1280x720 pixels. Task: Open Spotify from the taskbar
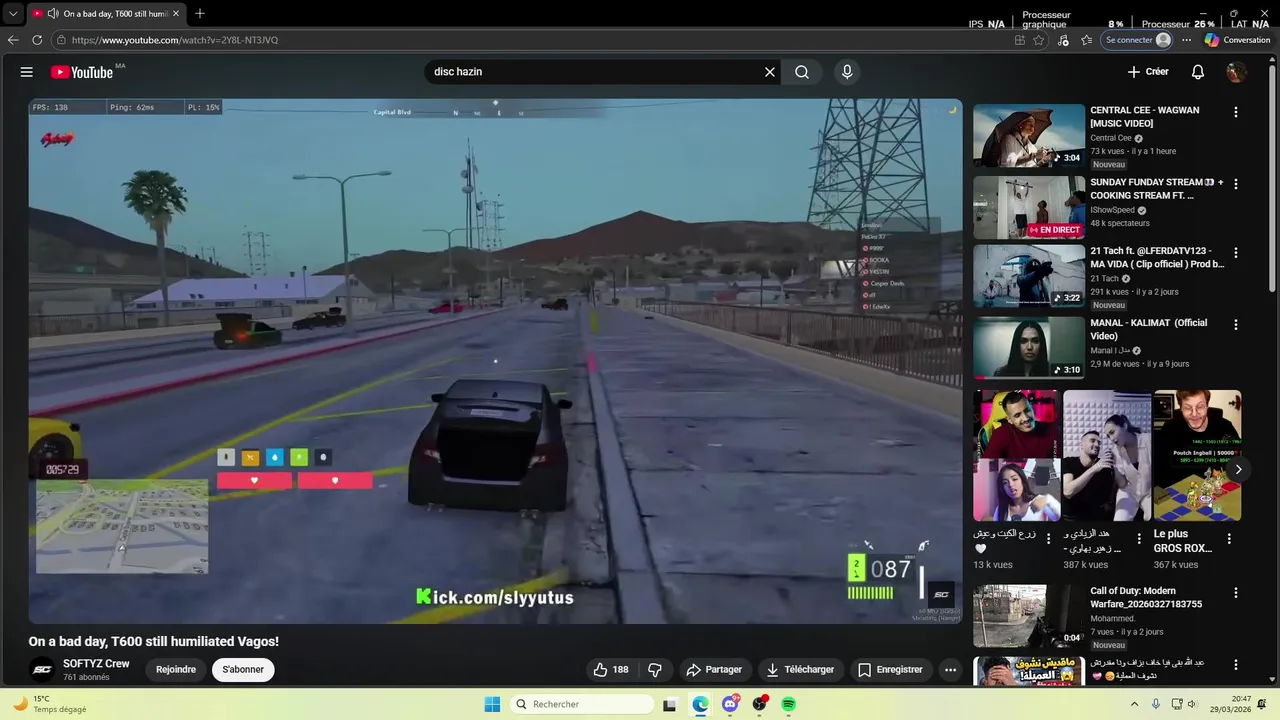pyautogui.click(x=789, y=704)
